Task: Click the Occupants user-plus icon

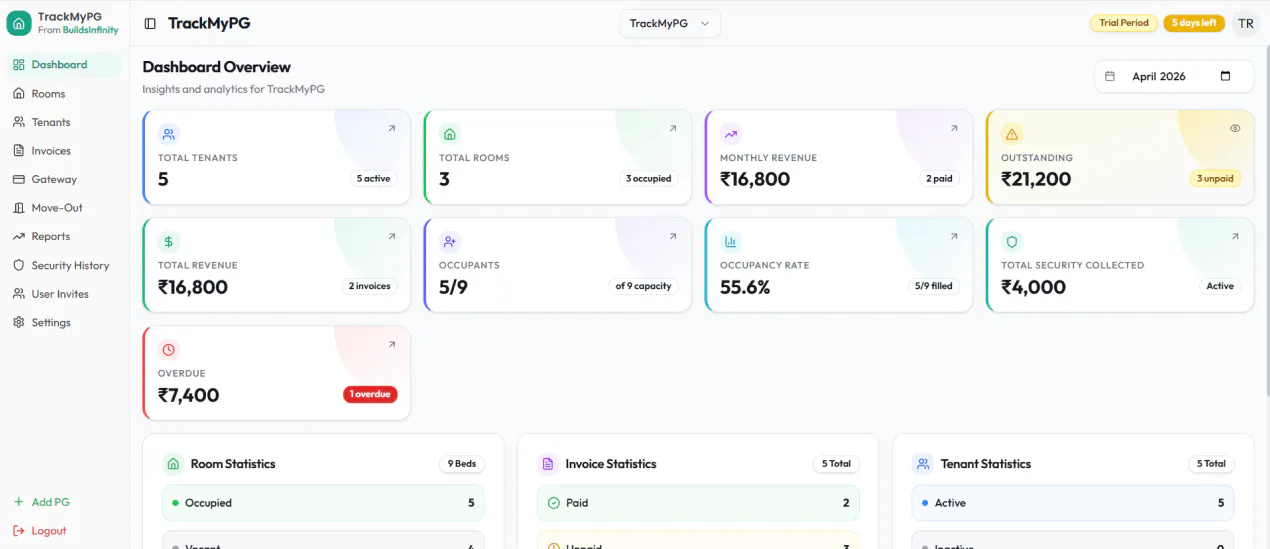Action: tap(450, 242)
